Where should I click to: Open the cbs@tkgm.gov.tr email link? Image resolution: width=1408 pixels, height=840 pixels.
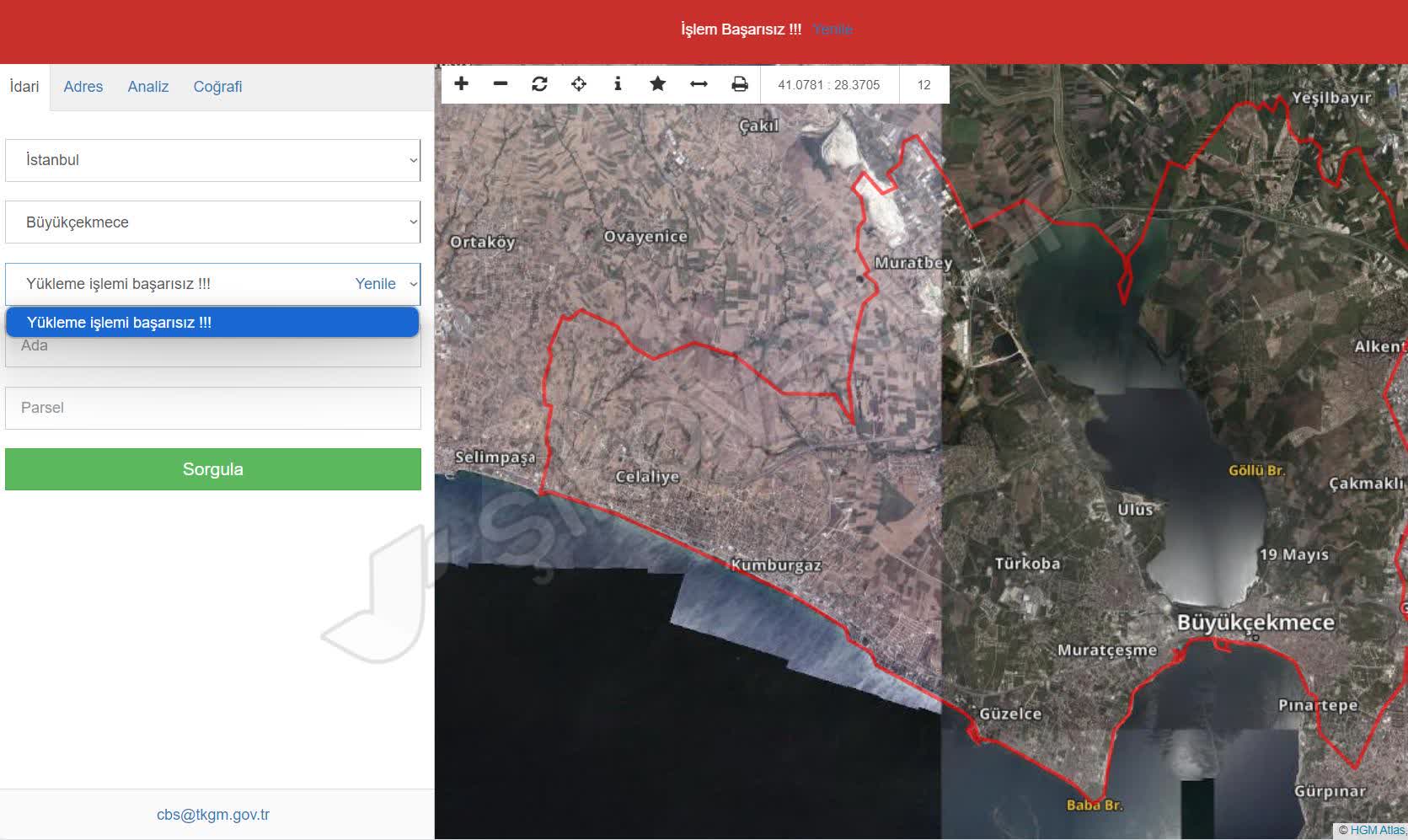tap(213, 815)
